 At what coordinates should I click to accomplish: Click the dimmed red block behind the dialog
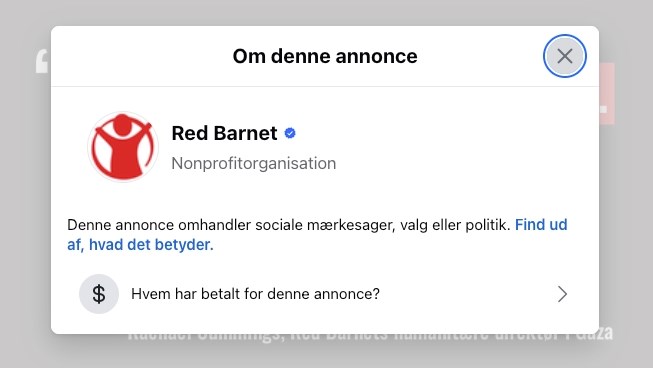click(x=607, y=94)
